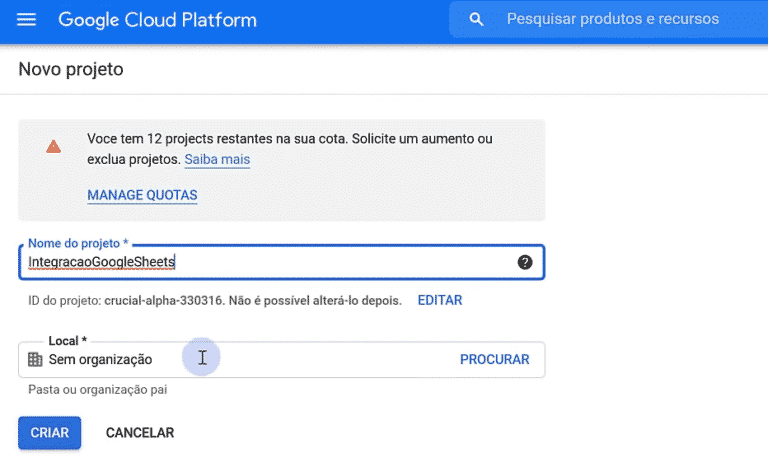Click EDITAR to edit project ID

[440, 300]
